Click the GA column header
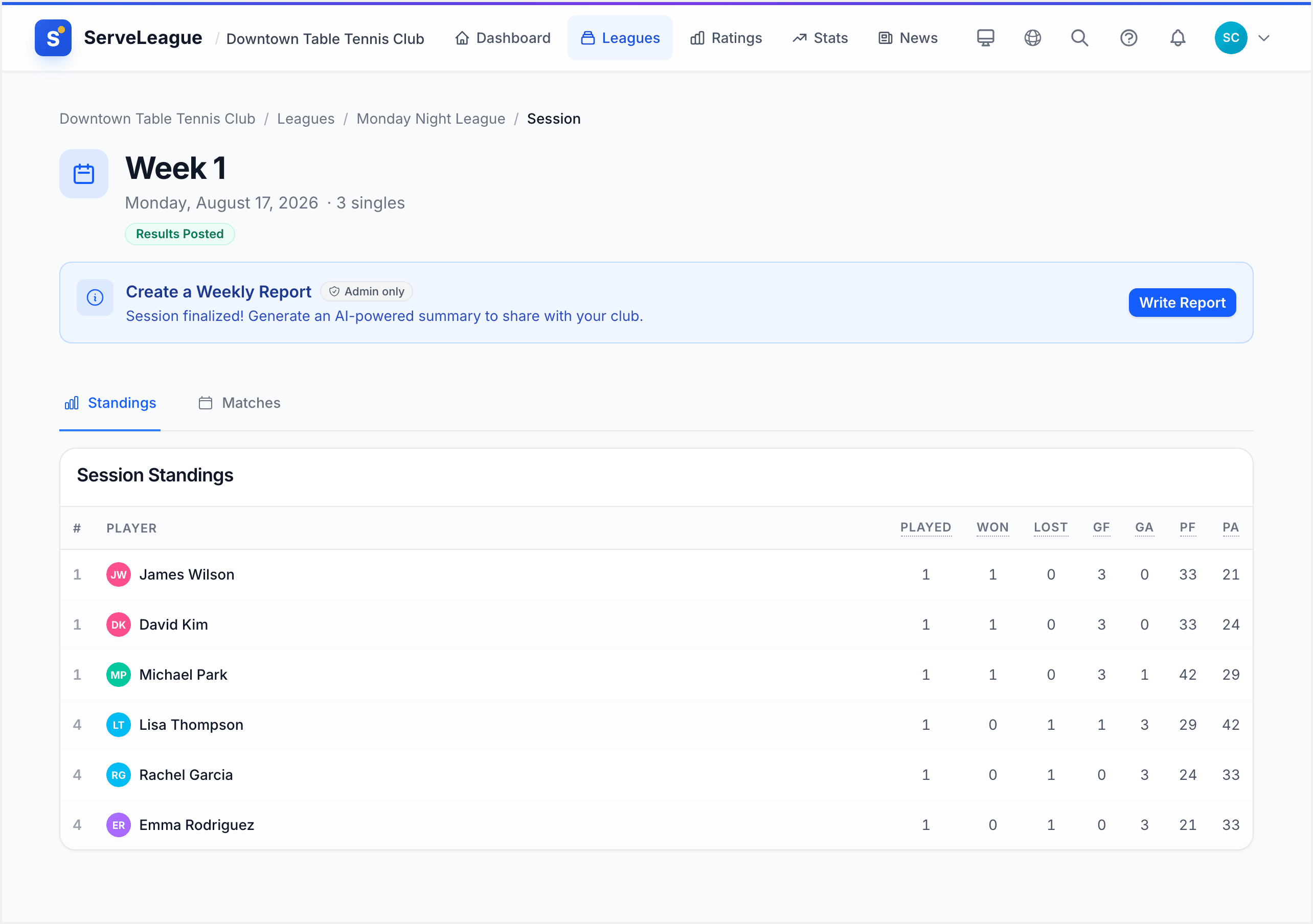 point(1144,528)
